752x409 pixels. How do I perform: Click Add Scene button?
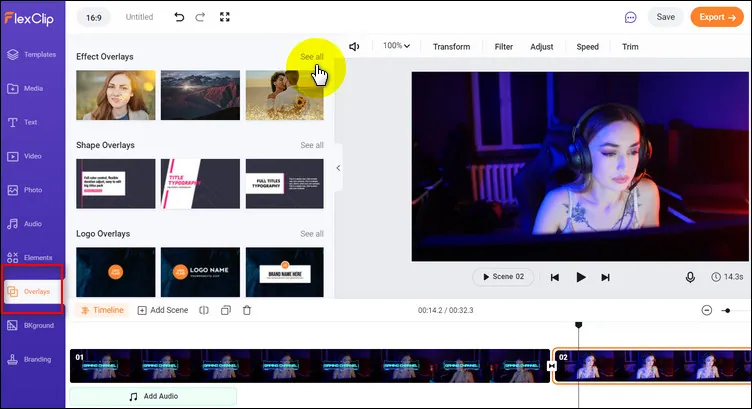[163, 310]
